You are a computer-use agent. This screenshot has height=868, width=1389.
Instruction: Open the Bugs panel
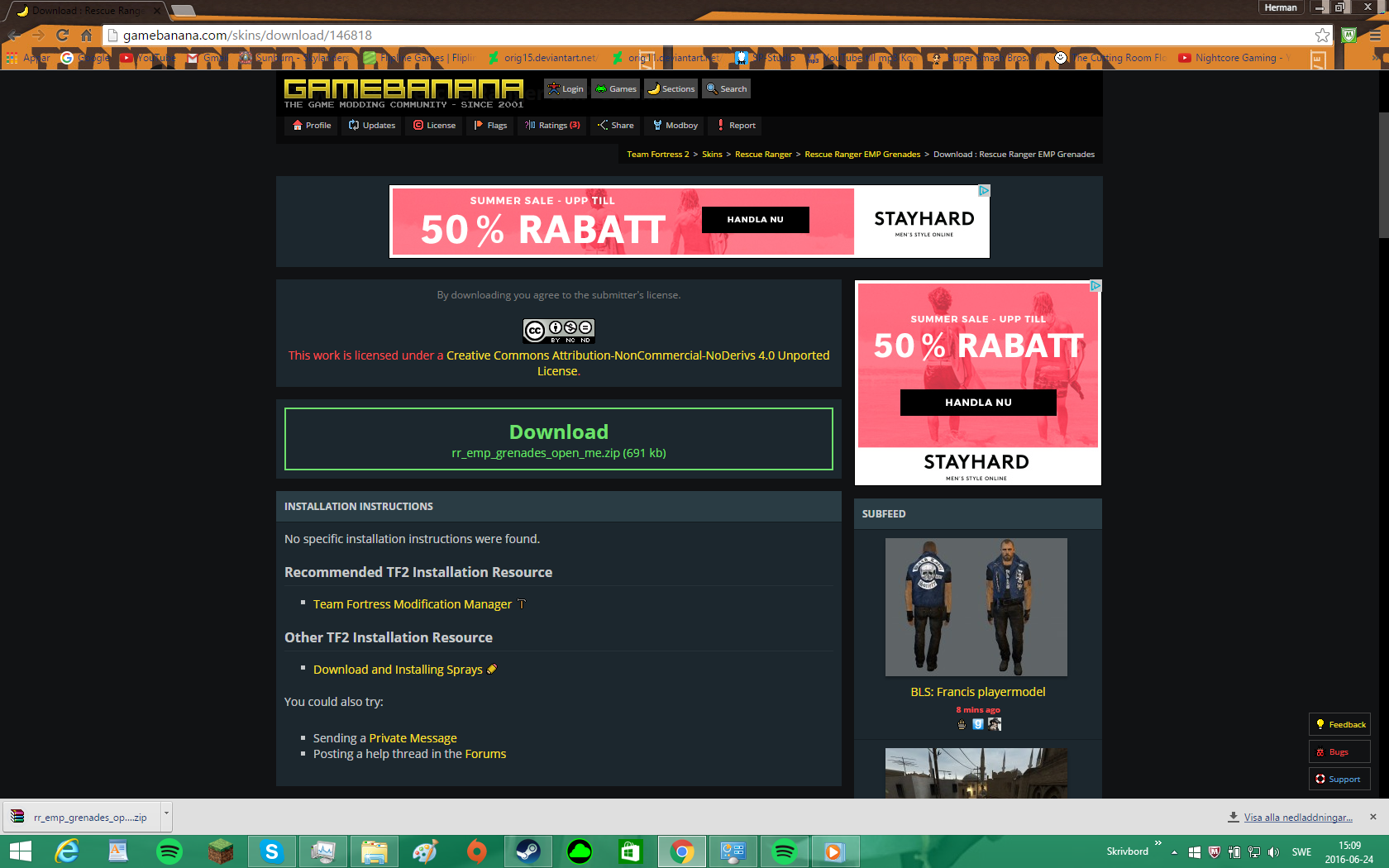point(1339,752)
